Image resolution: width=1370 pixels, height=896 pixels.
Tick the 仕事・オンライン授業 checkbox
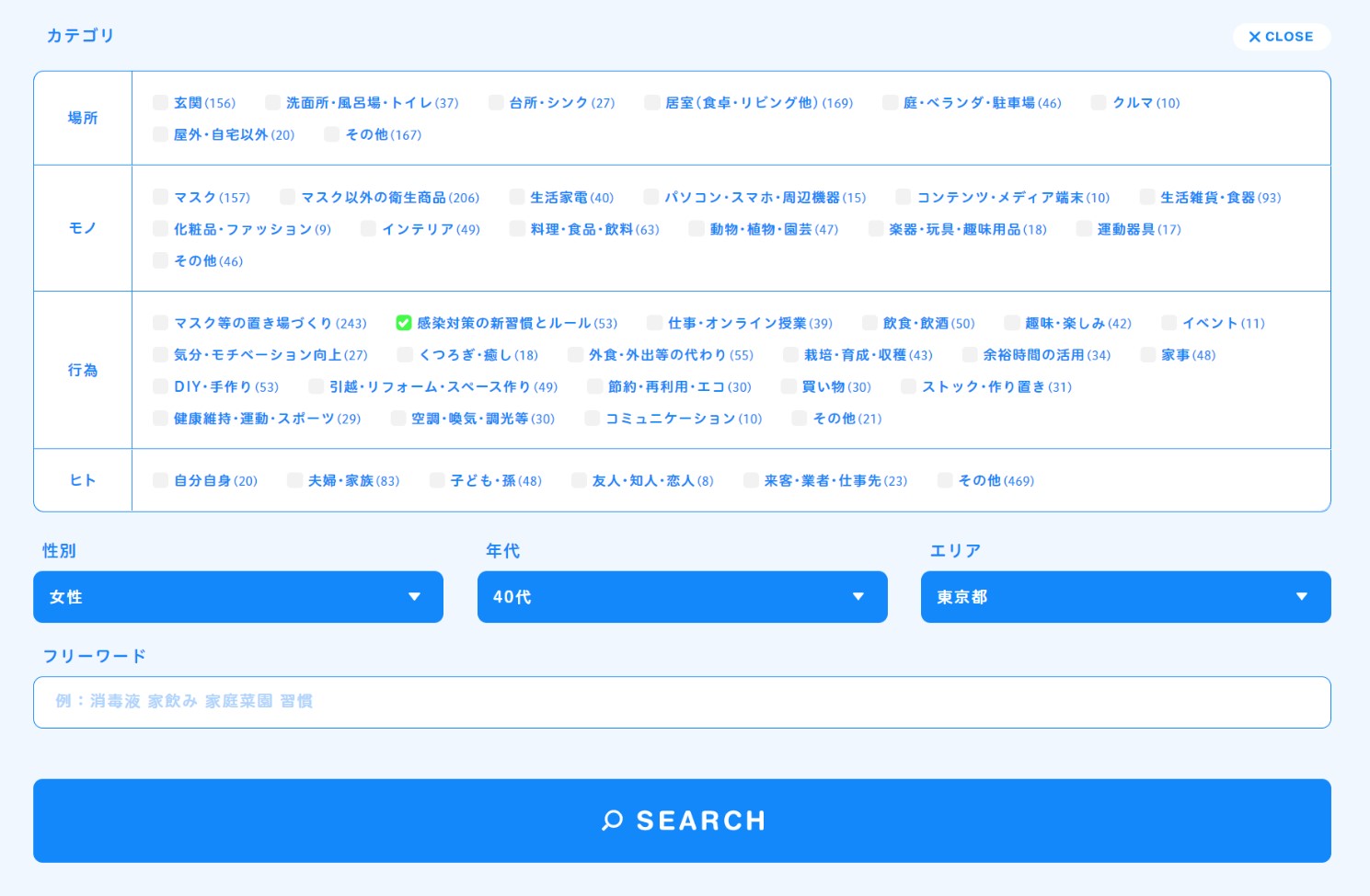pyautogui.click(x=654, y=323)
